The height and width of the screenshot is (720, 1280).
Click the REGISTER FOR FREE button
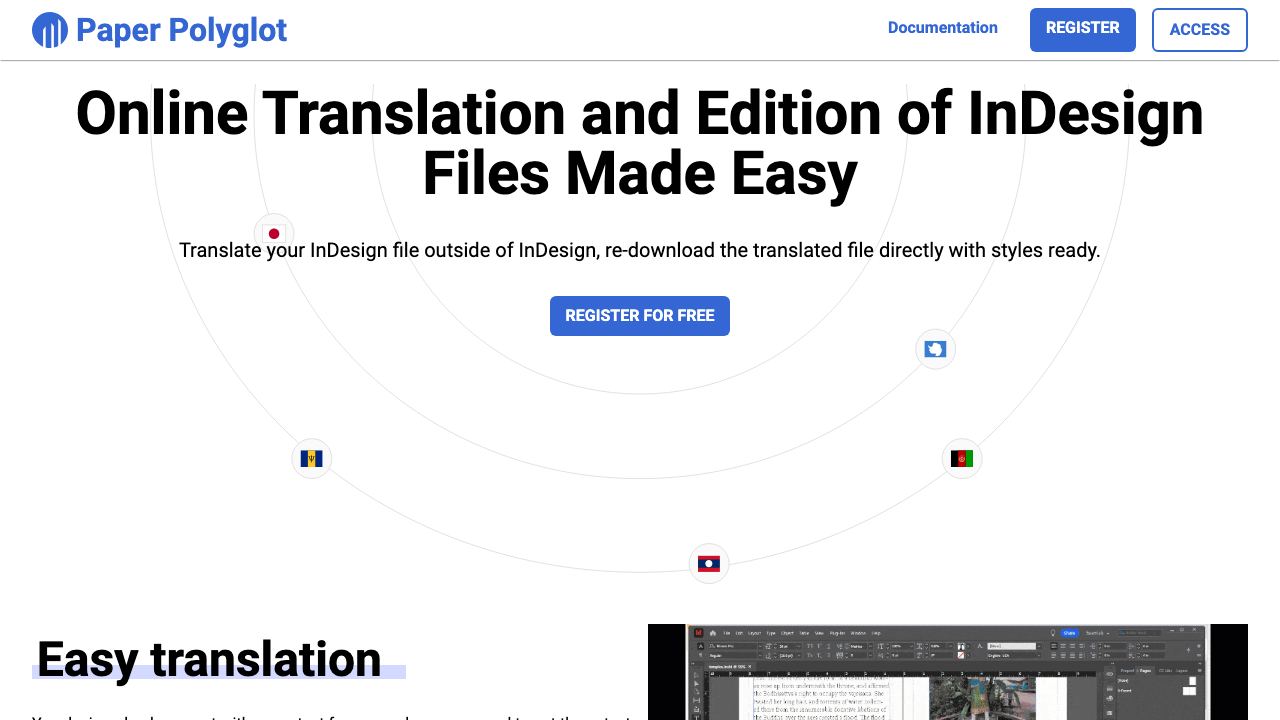[640, 316]
